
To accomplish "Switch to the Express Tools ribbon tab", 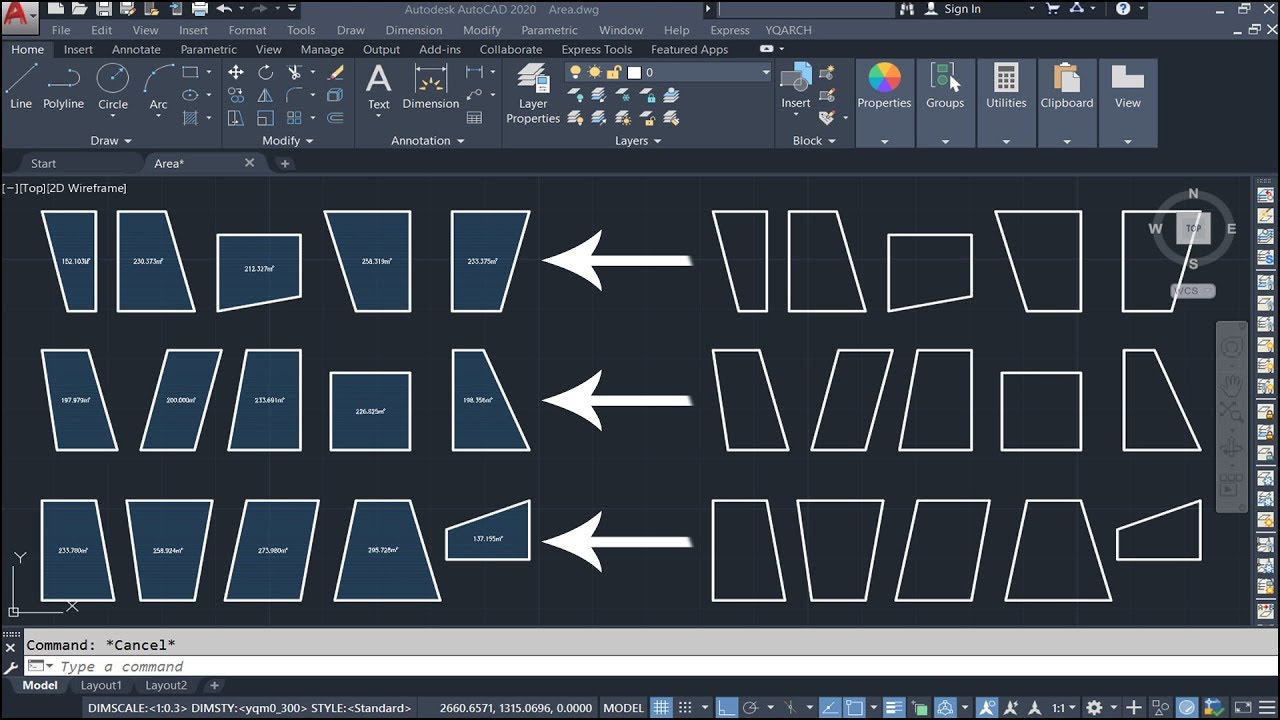I will 596,49.
